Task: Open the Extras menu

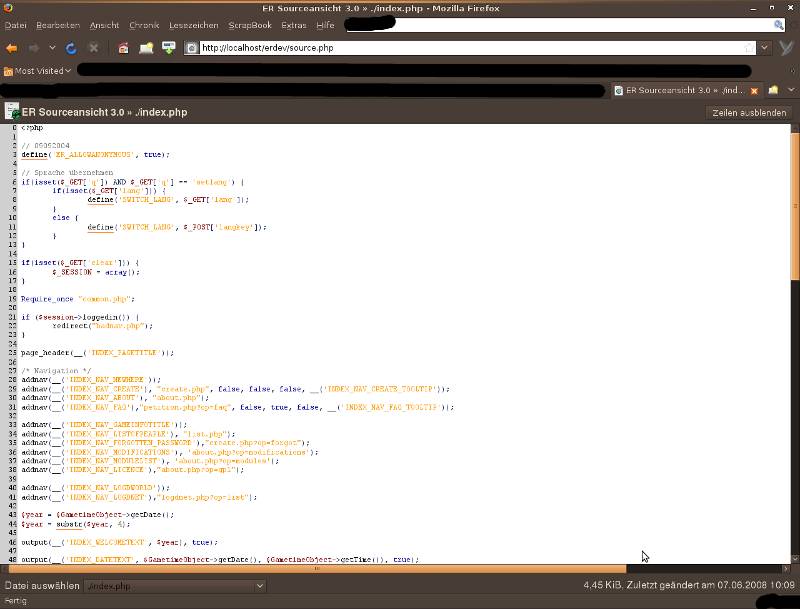Action: tap(294, 25)
